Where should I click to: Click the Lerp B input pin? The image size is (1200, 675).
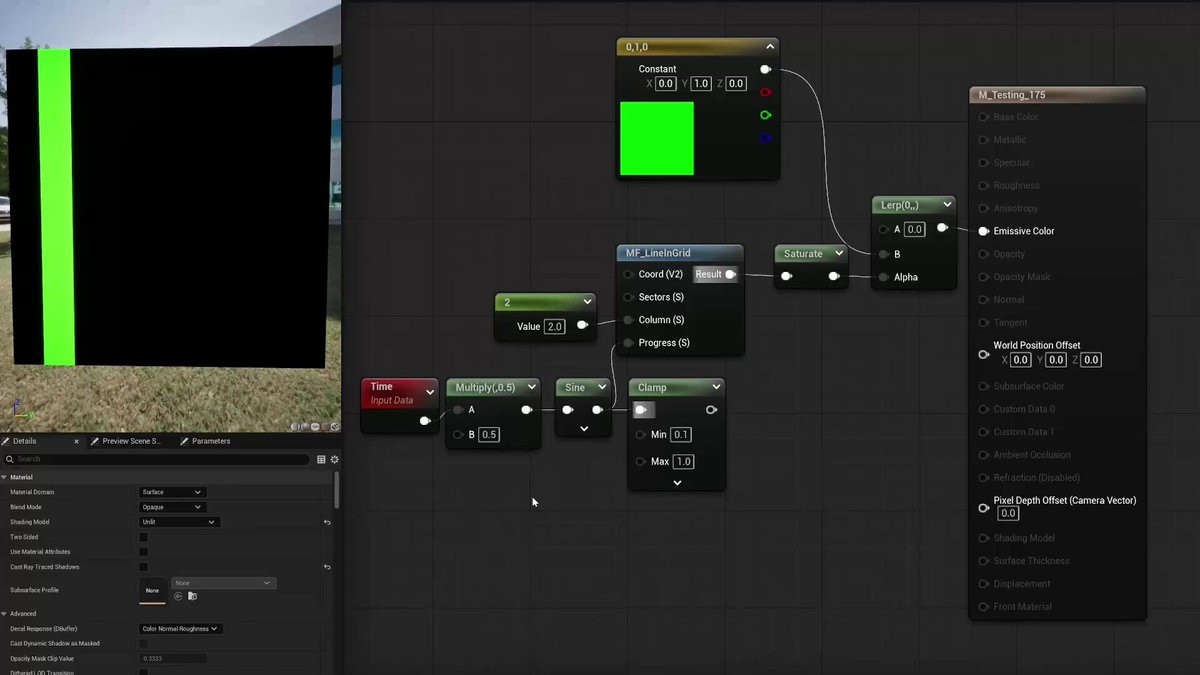(x=884, y=254)
